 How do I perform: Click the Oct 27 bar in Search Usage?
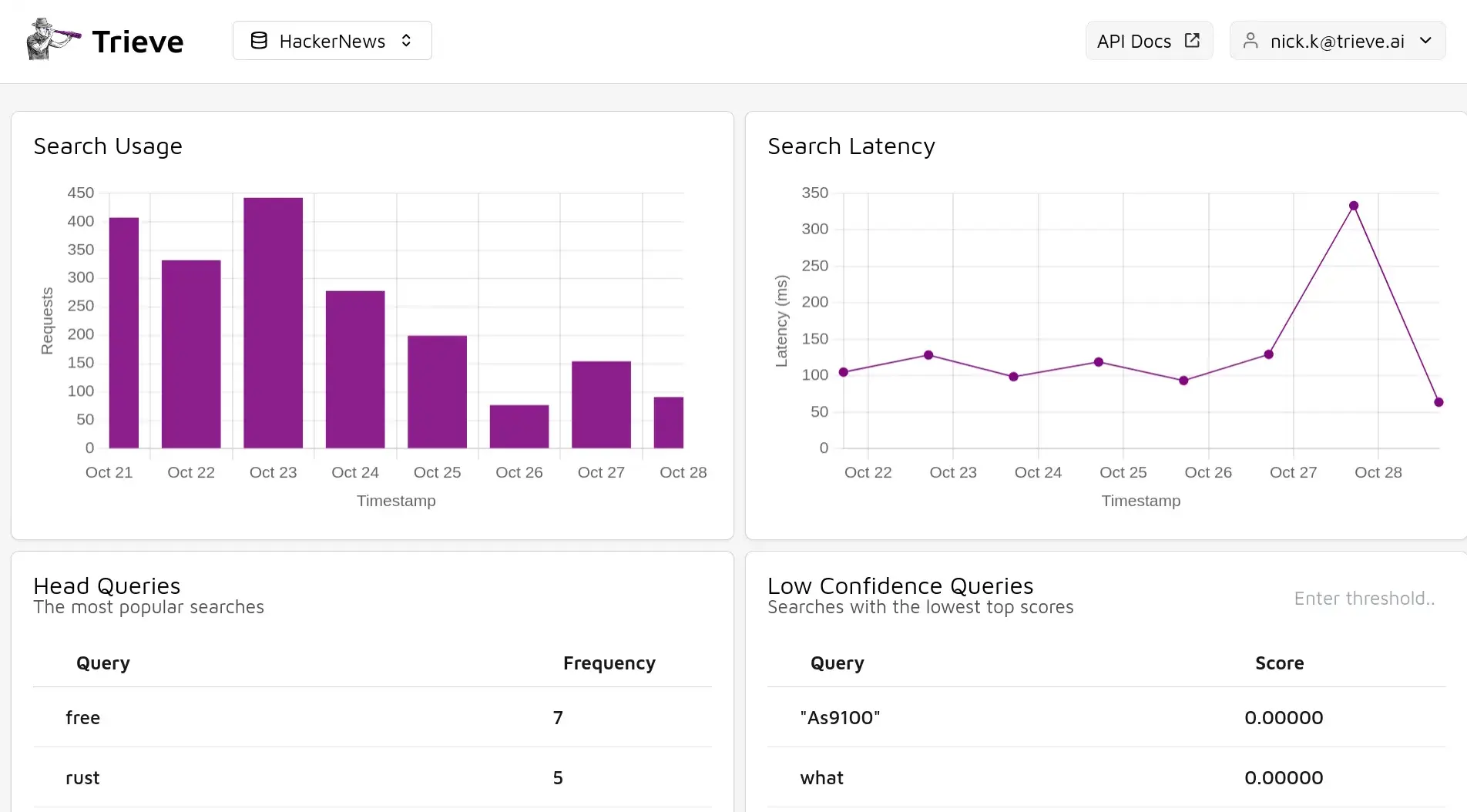click(601, 404)
